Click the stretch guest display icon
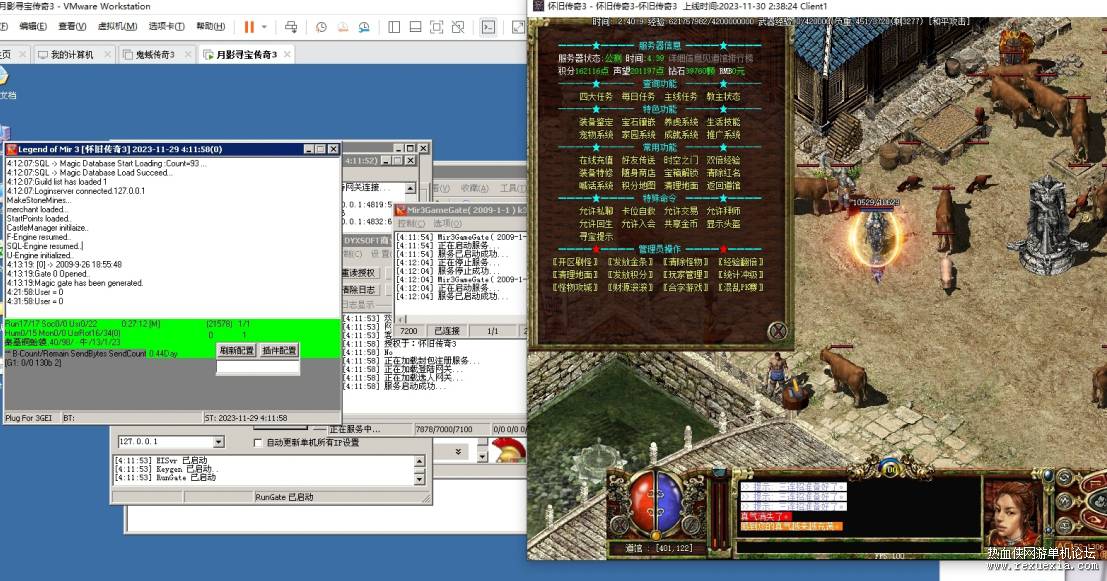 [518, 27]
